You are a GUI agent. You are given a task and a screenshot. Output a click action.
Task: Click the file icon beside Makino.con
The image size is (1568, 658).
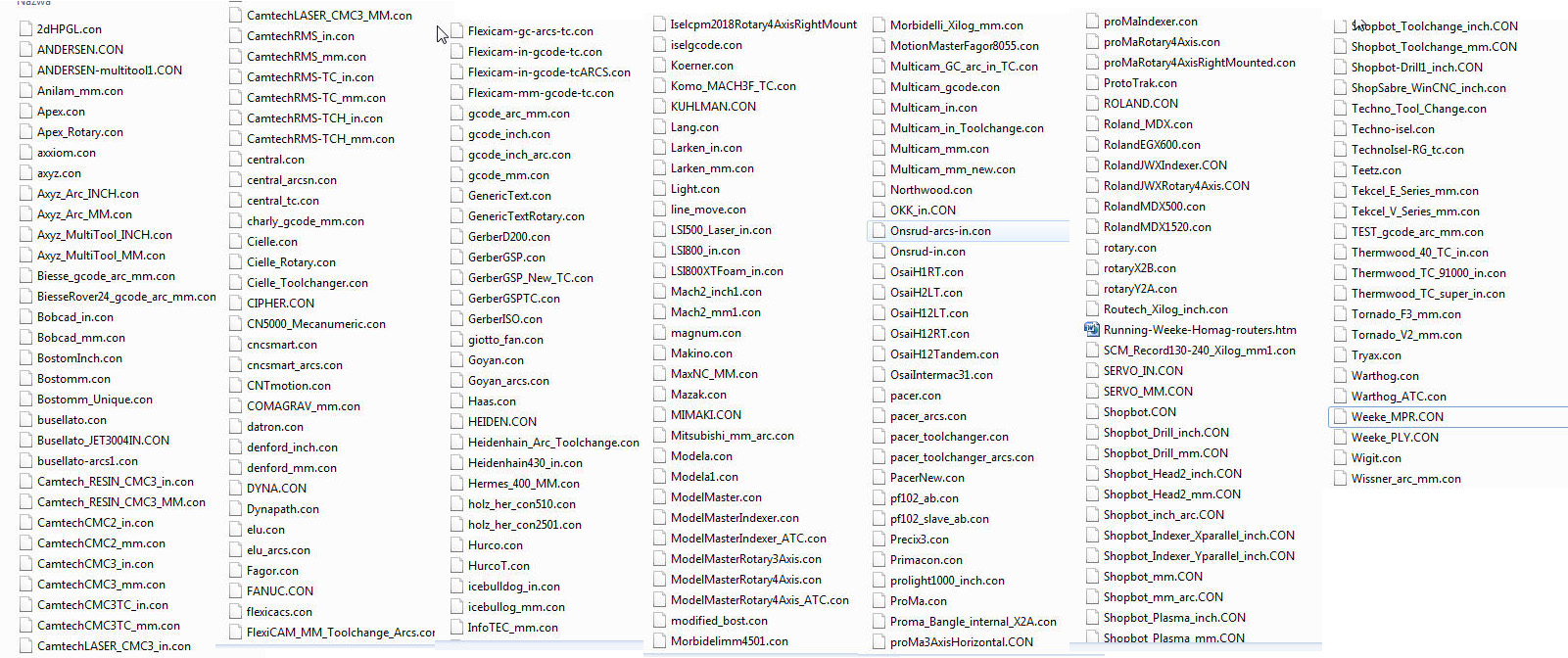tap(660, 353)
